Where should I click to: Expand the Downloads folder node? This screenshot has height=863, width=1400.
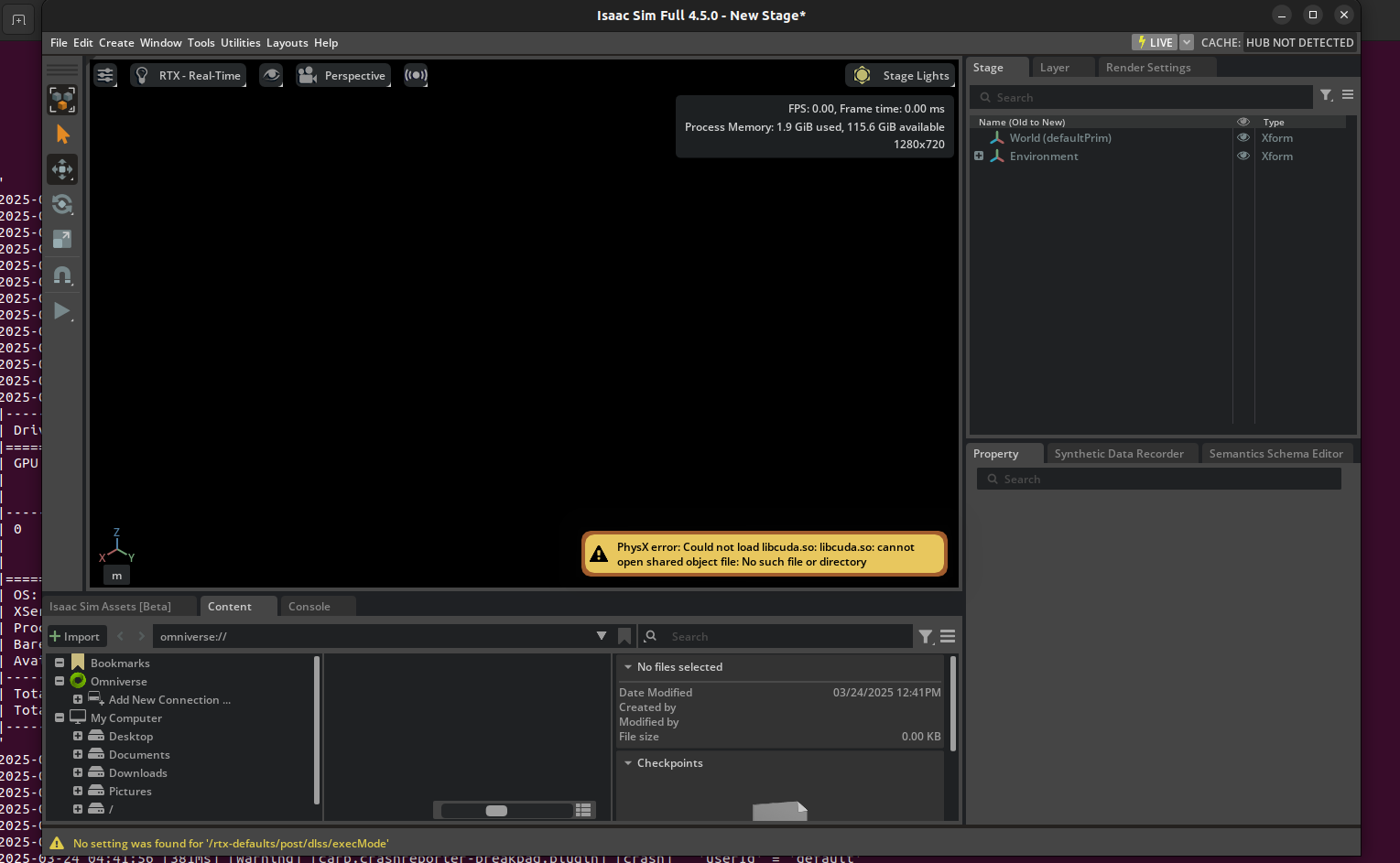[78, 772]
